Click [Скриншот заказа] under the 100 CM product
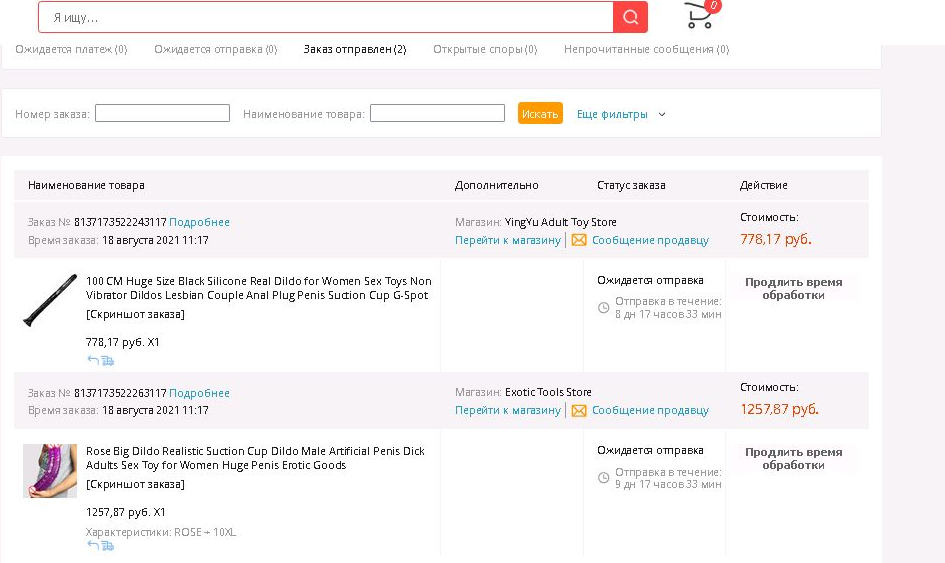945x563 pixels. click(x=135, y=315)
